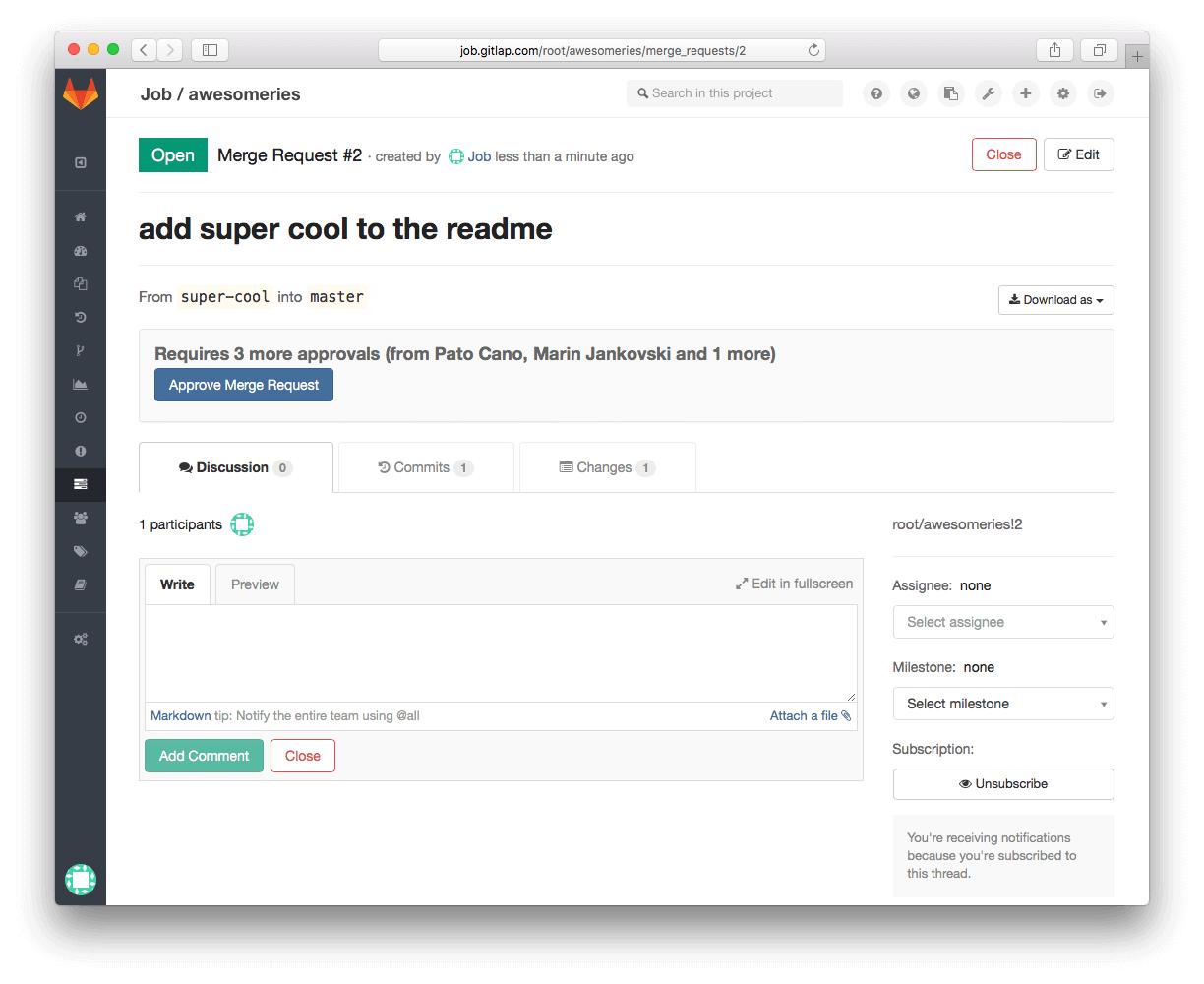The image size is (1204, 984).
Task: Open the Download as dropdown
Action: [x=1056, y=300]
